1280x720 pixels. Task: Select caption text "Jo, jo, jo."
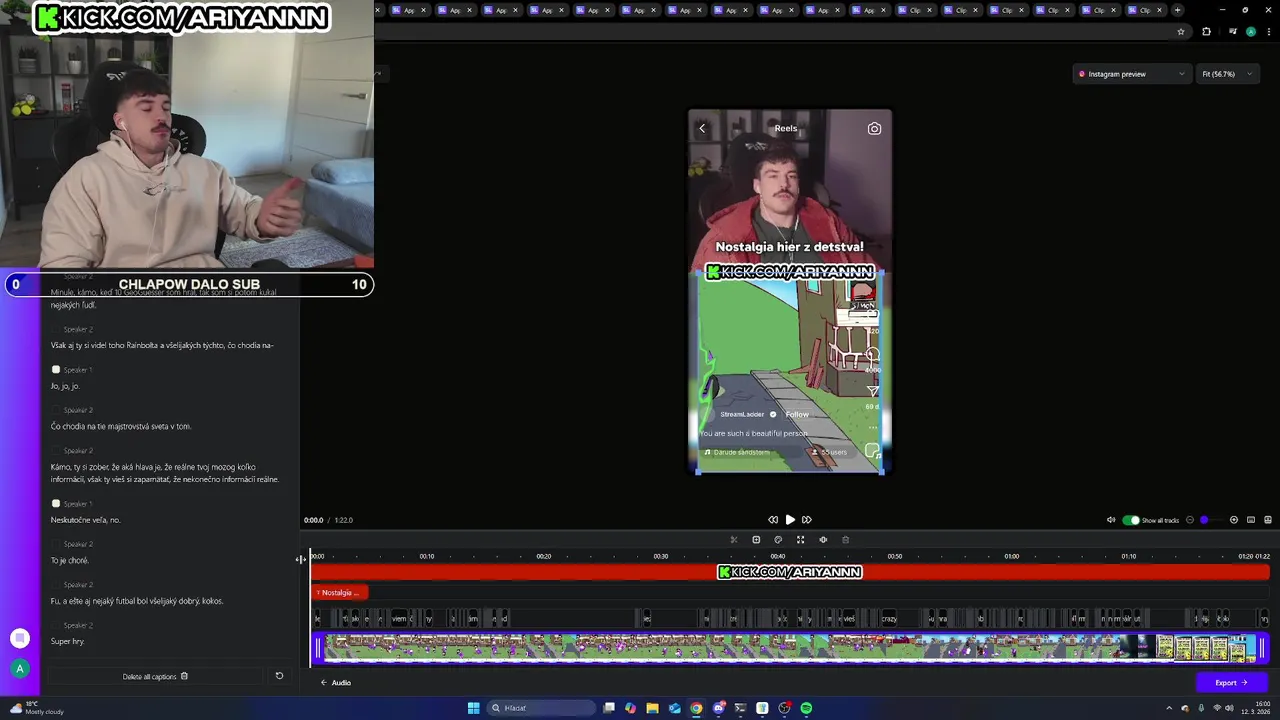pos(65,386)
